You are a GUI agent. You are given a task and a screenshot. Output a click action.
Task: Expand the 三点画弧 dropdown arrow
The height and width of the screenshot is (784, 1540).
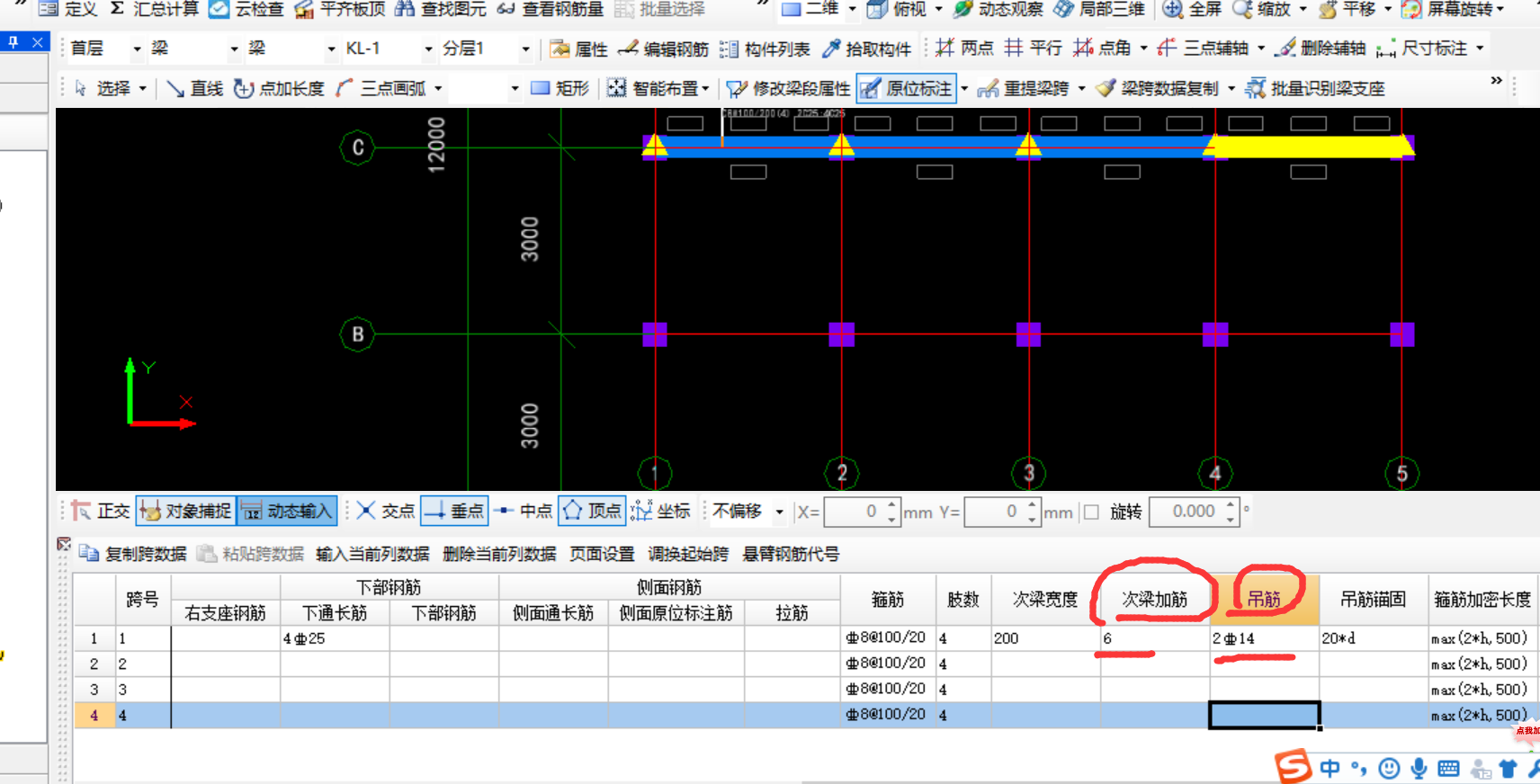(x=439, y=88)
